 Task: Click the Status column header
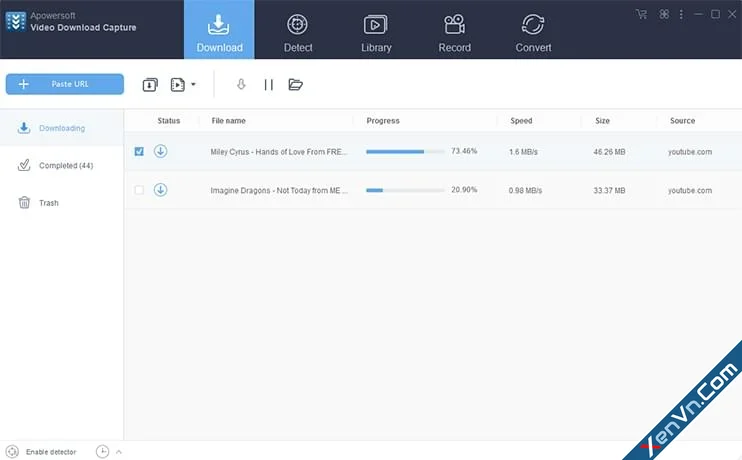pyautogui.click(x=168, y=121)
